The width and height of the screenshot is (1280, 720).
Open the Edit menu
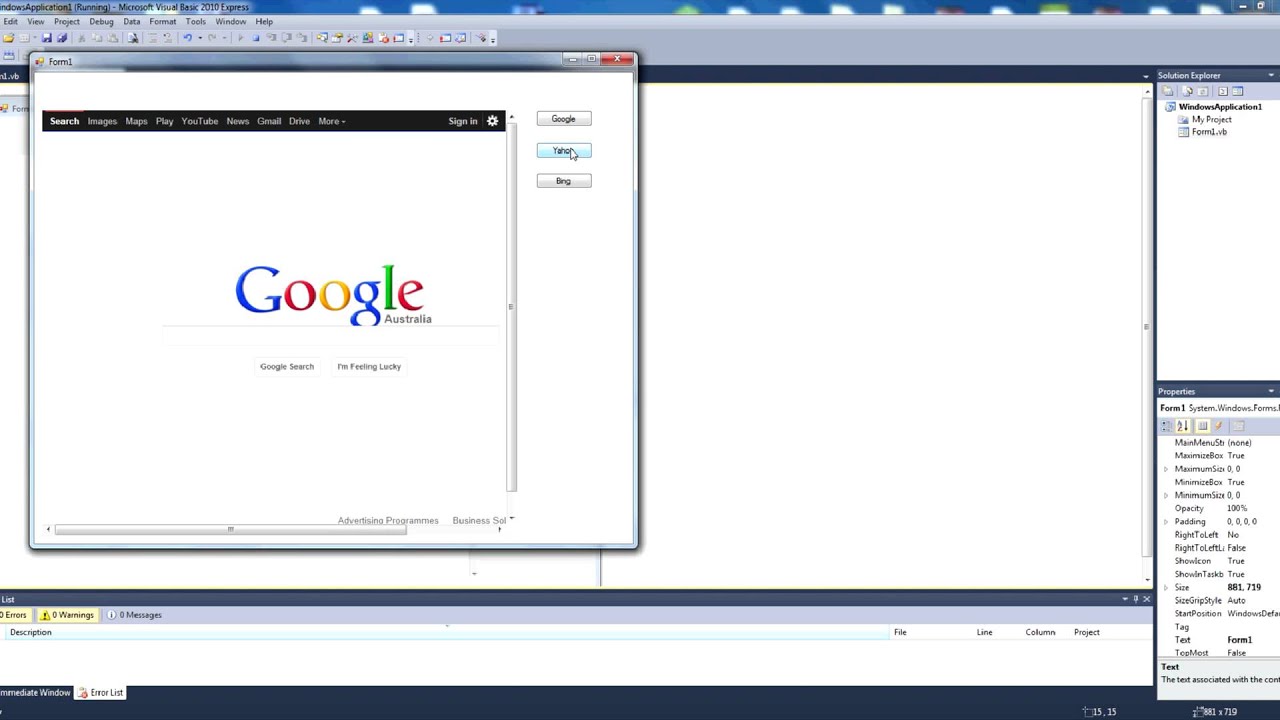10,21
